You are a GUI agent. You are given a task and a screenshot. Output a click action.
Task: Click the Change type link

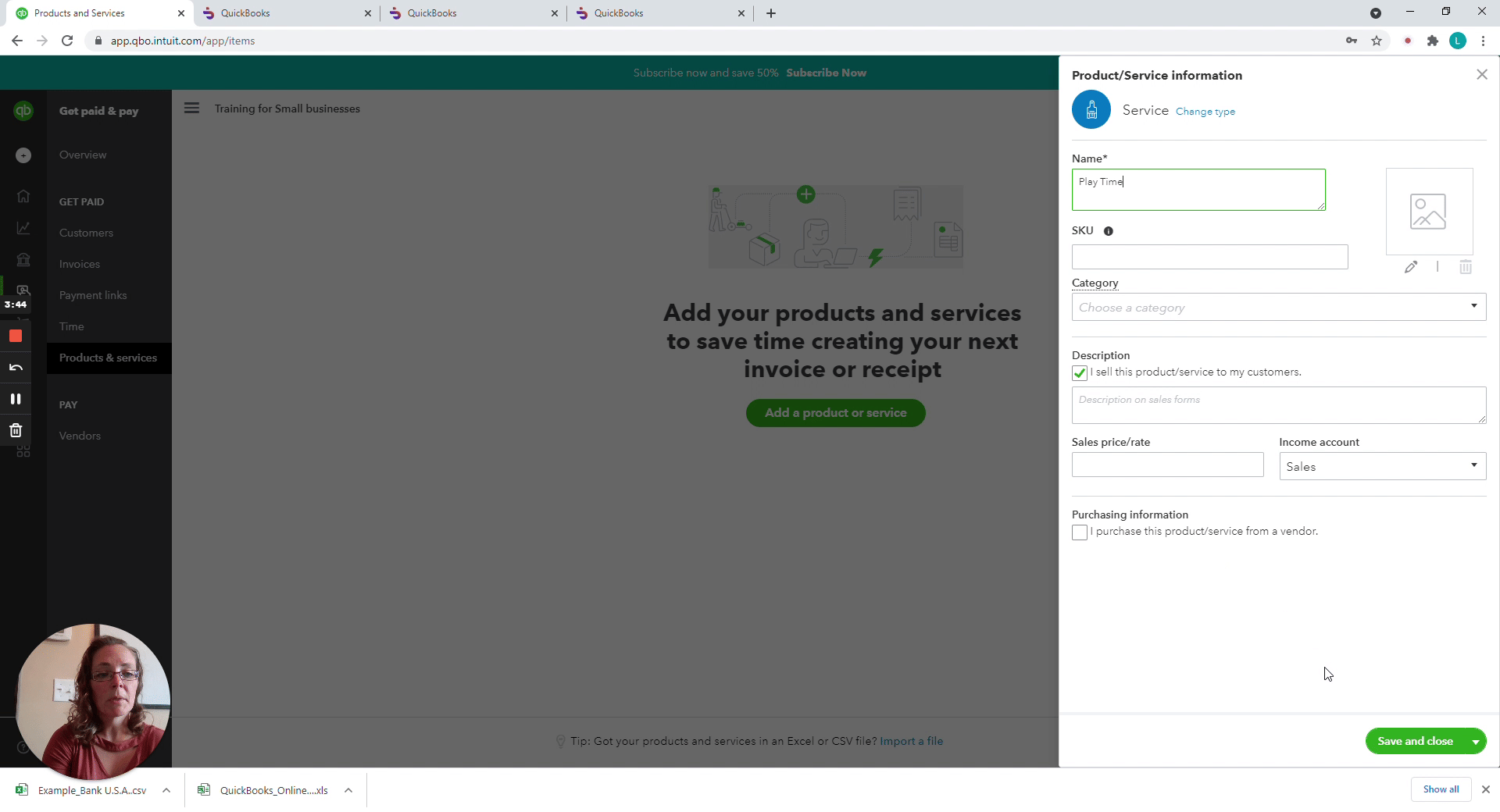pos(1205,112)
